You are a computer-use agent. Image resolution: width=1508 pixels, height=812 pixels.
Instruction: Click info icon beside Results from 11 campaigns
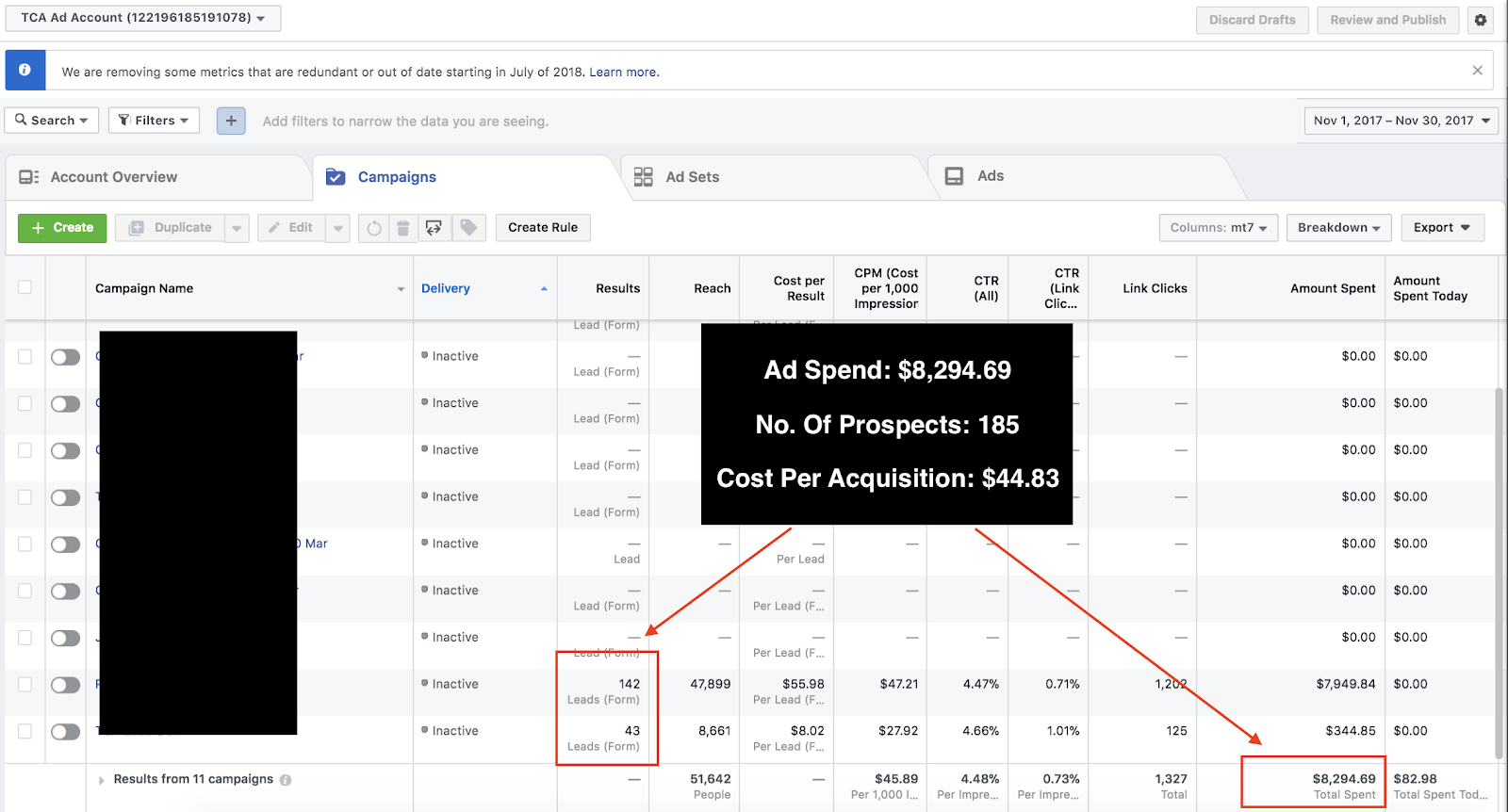pos(286,780)
